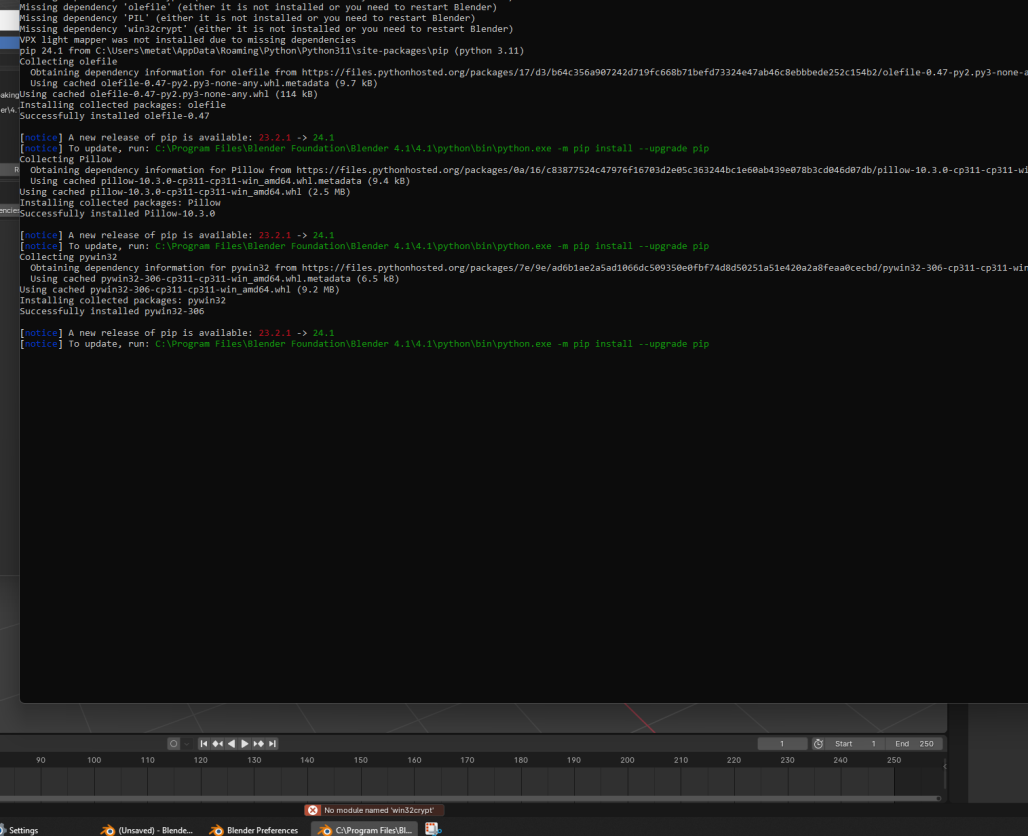The image size is (1028, 836).
Task: Skip to the previous keyframe
Action: [217, 743]
